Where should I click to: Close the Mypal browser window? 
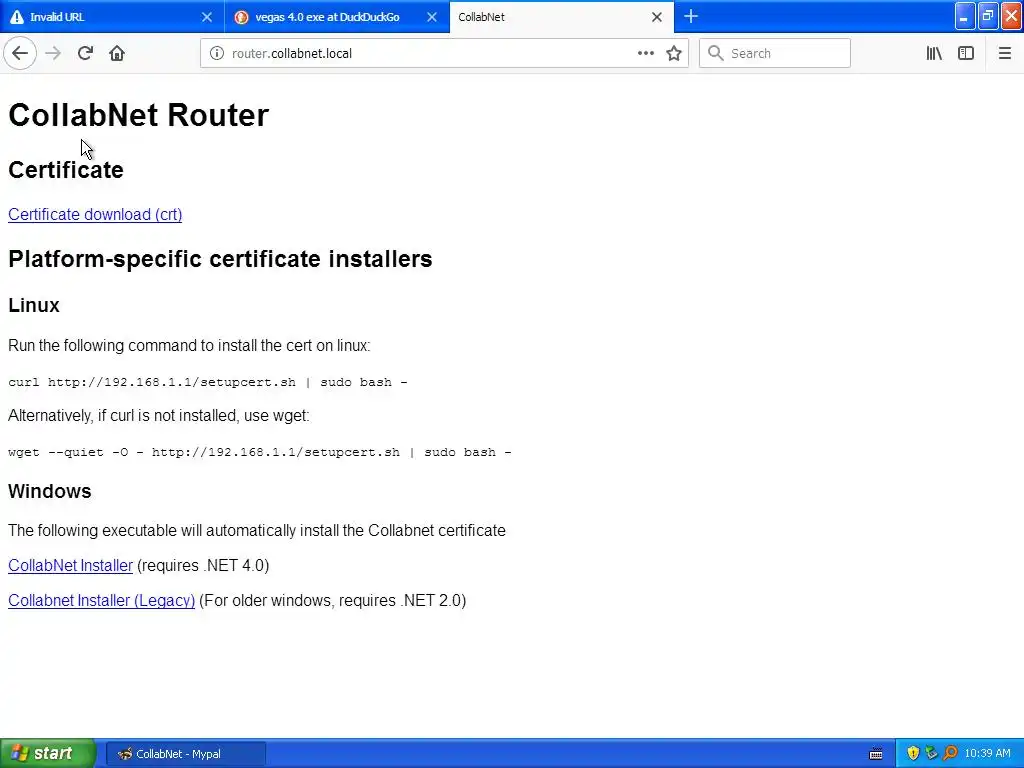tap(1012, 17)
